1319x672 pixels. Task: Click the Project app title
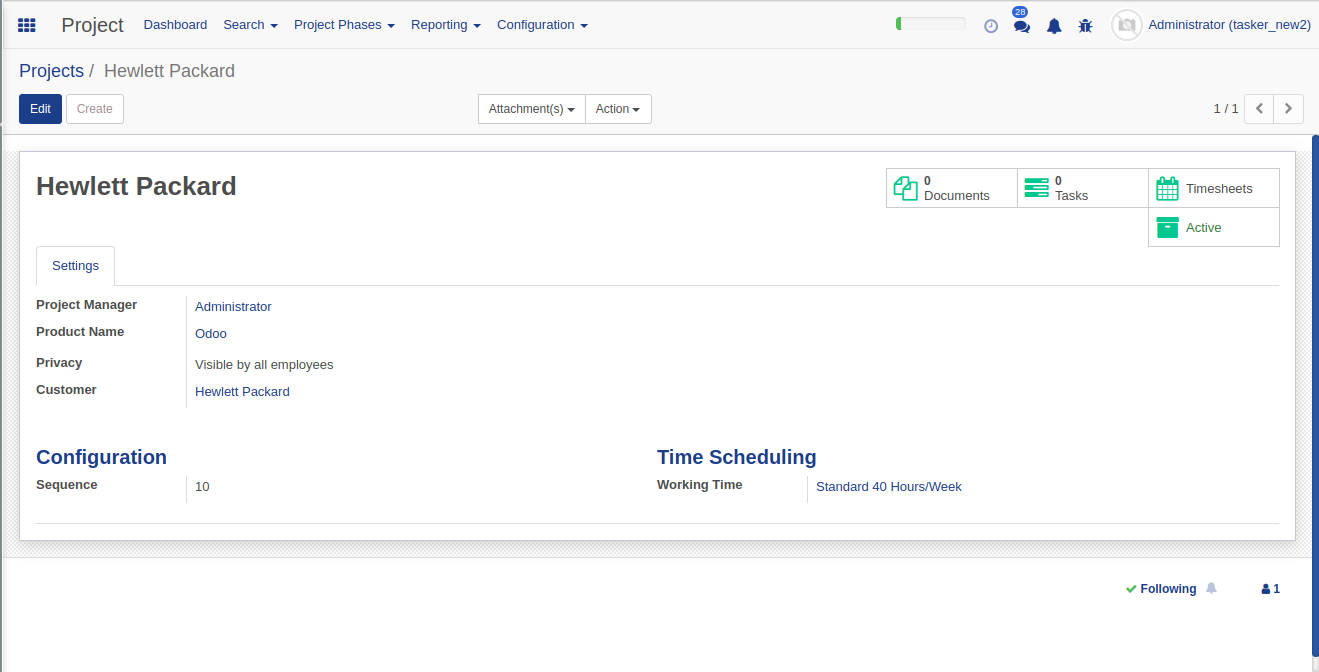pos(93,25)
